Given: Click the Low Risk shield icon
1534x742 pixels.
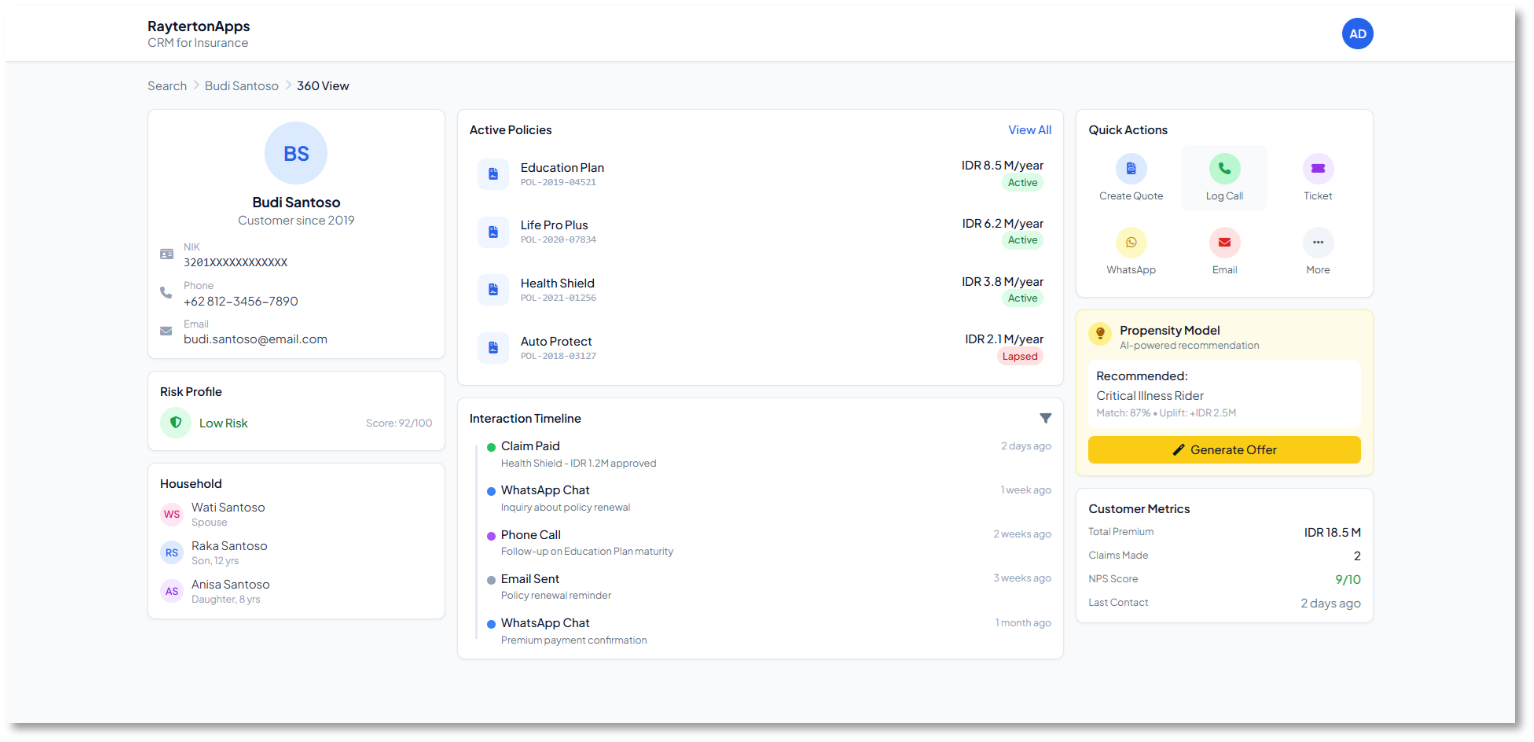Looking at the screenshot, I should tap(175, 422).
